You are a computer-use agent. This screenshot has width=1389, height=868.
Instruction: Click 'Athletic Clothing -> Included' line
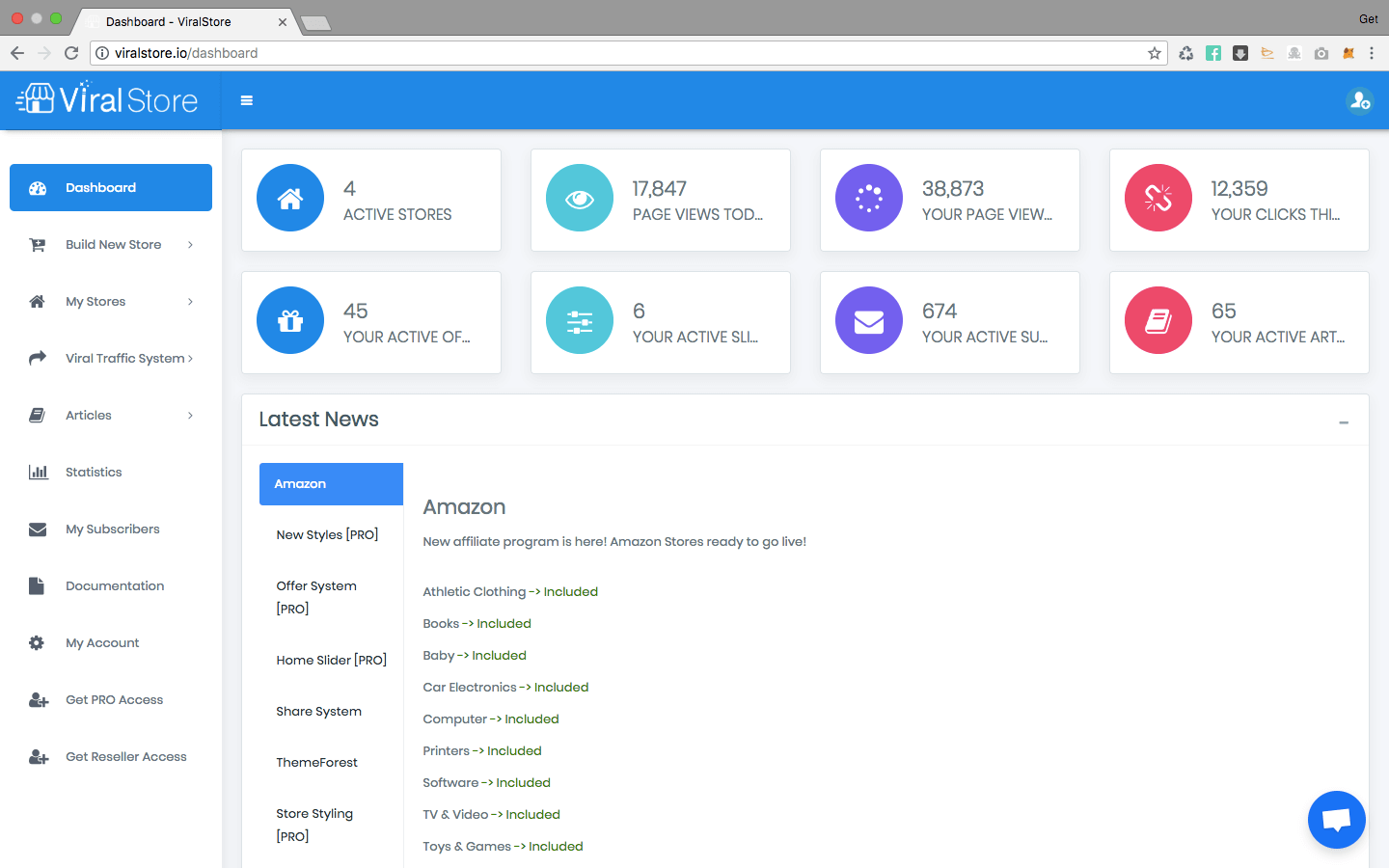click(x=510, y=592)
